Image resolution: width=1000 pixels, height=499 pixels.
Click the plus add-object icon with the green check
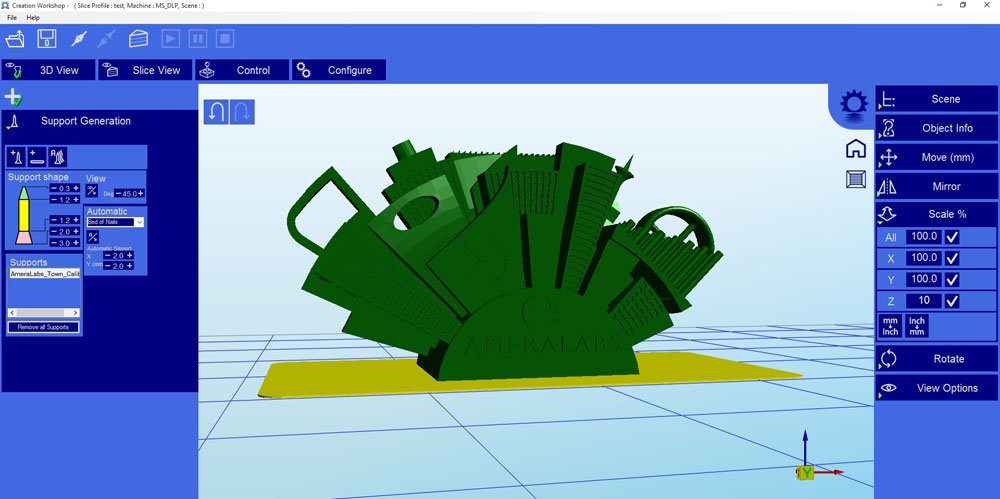13,98
